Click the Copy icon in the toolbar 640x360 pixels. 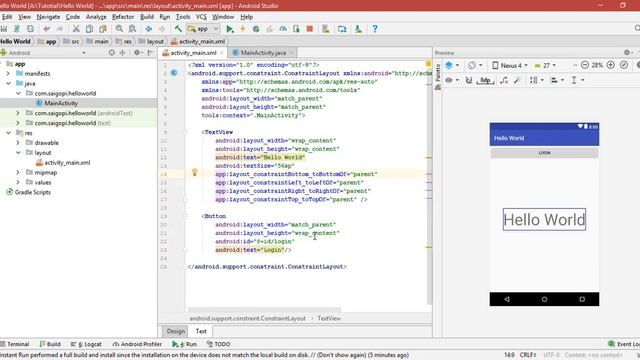[x=89, y=29]
